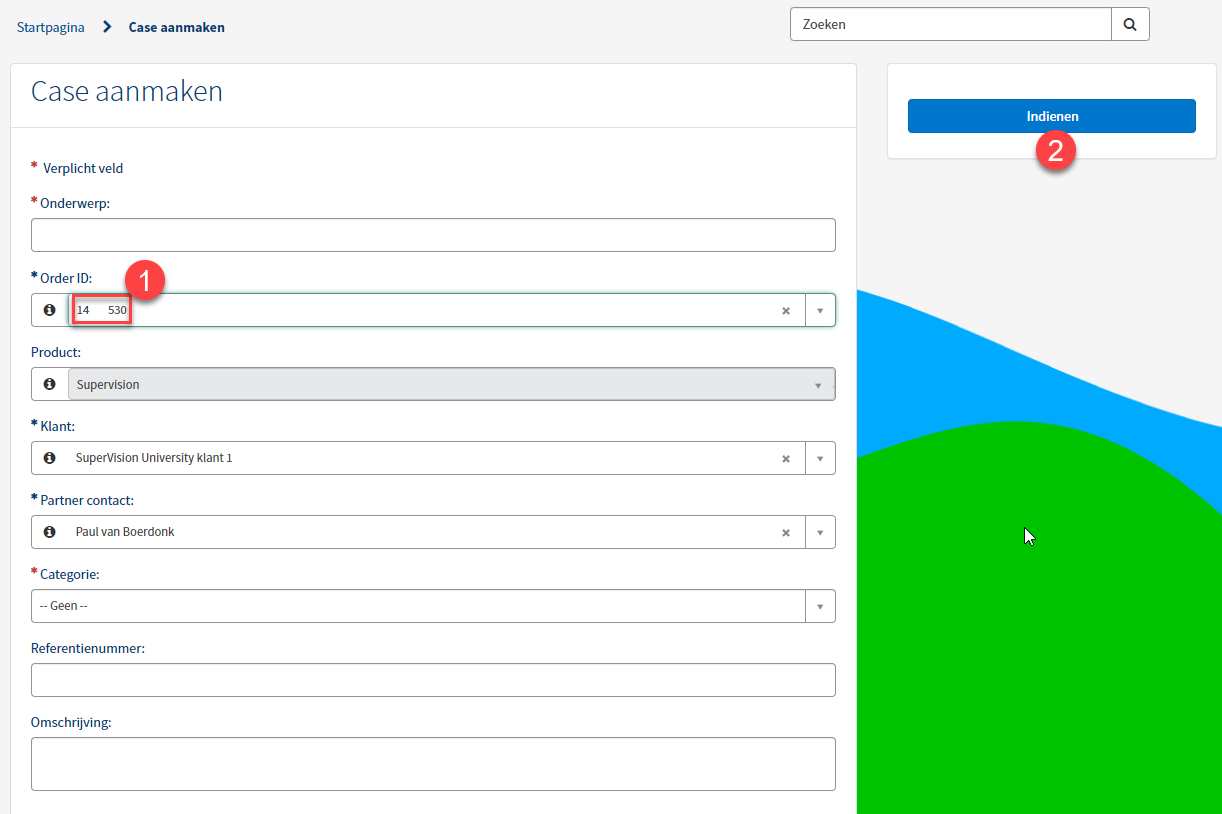Open the Categorie dropdown
Viewport: 1222px width, 814px height.
coord(433,606)
